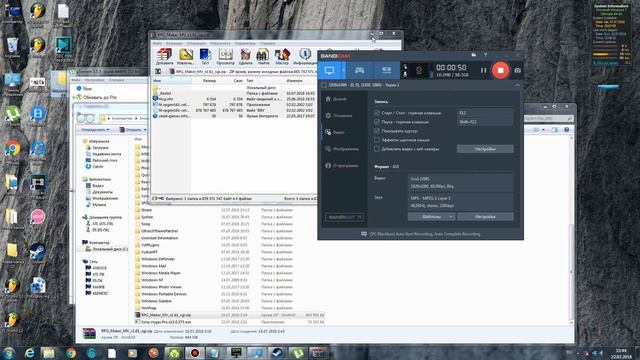Collapse Bandicam panel with the up chevron
This screenshot has width=640, height=360.
(517, 85)
